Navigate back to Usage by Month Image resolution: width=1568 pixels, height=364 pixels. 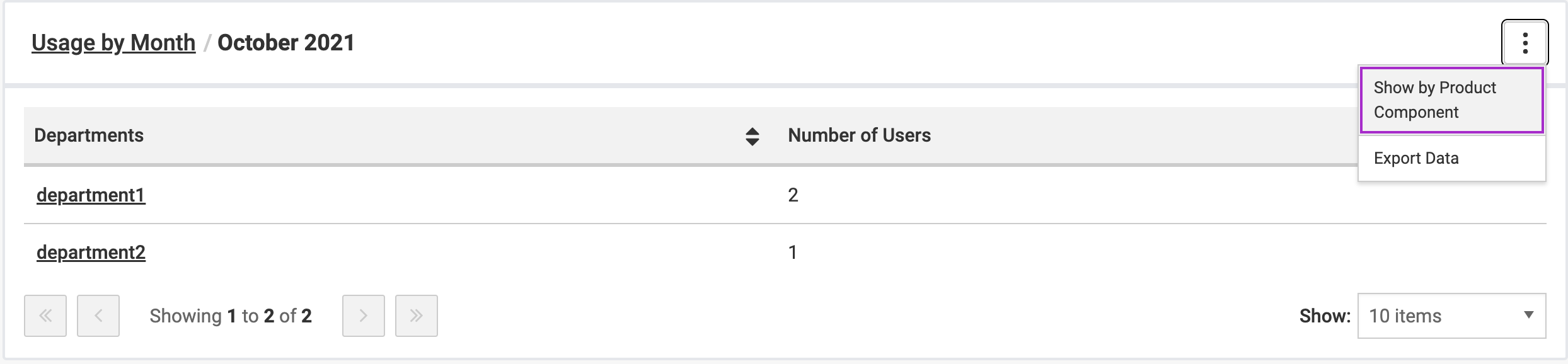tap(113, 43)
